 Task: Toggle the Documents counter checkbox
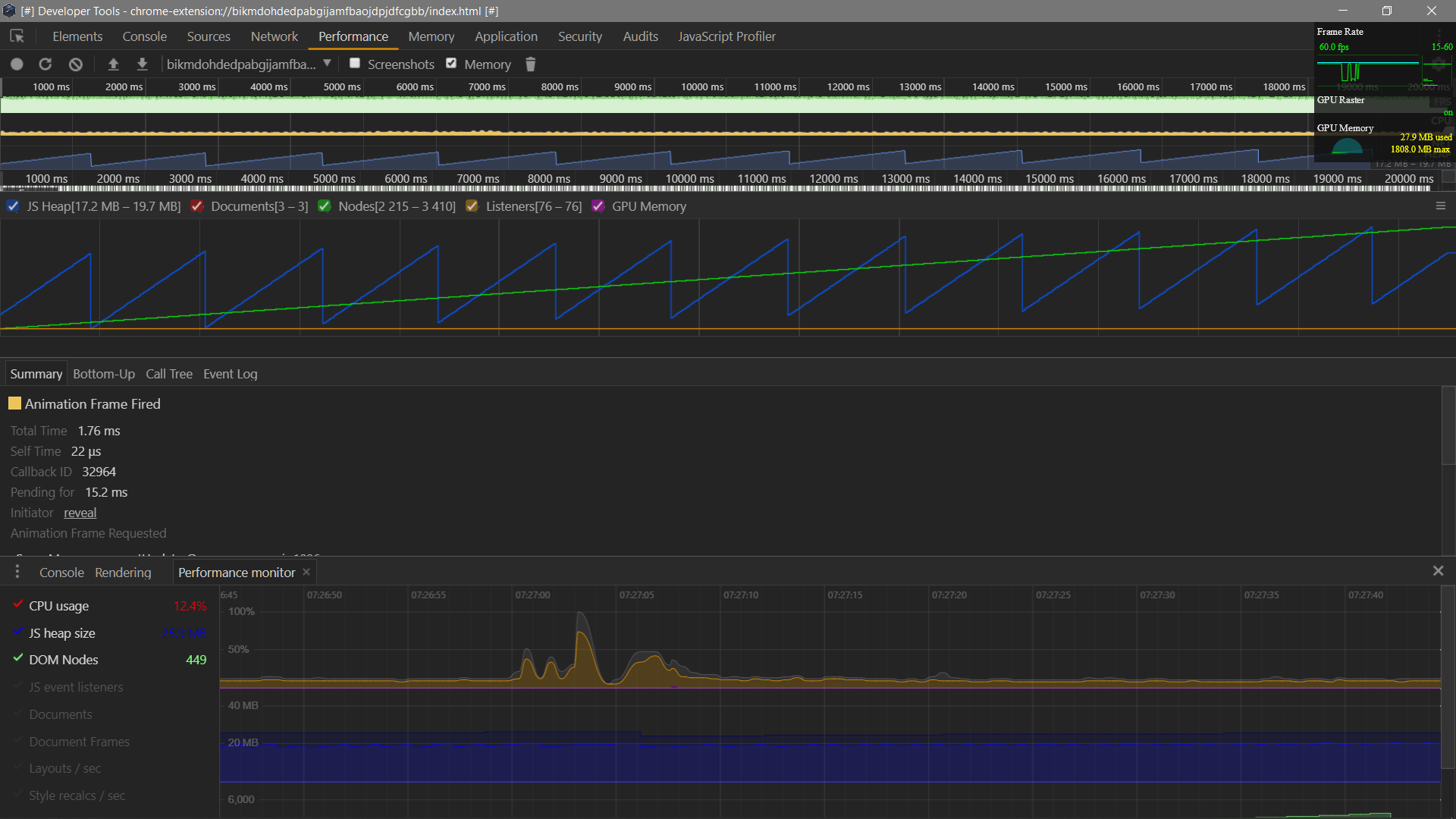[196, 206]
